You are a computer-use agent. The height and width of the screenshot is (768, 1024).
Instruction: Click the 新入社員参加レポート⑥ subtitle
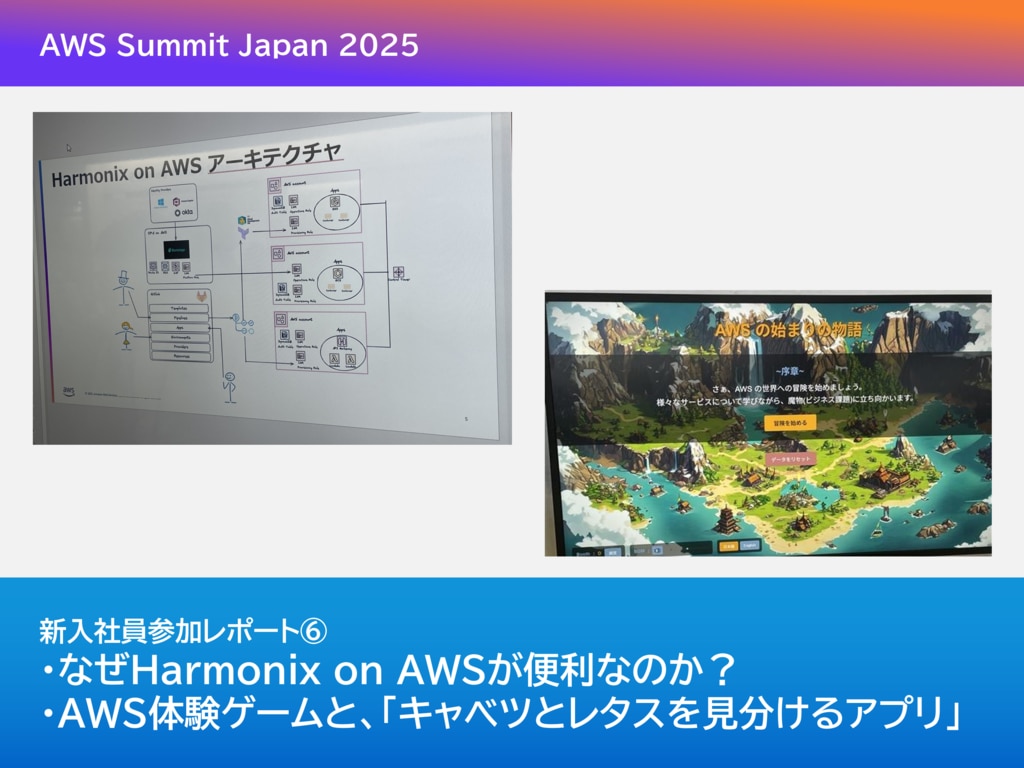click(183, 631)
